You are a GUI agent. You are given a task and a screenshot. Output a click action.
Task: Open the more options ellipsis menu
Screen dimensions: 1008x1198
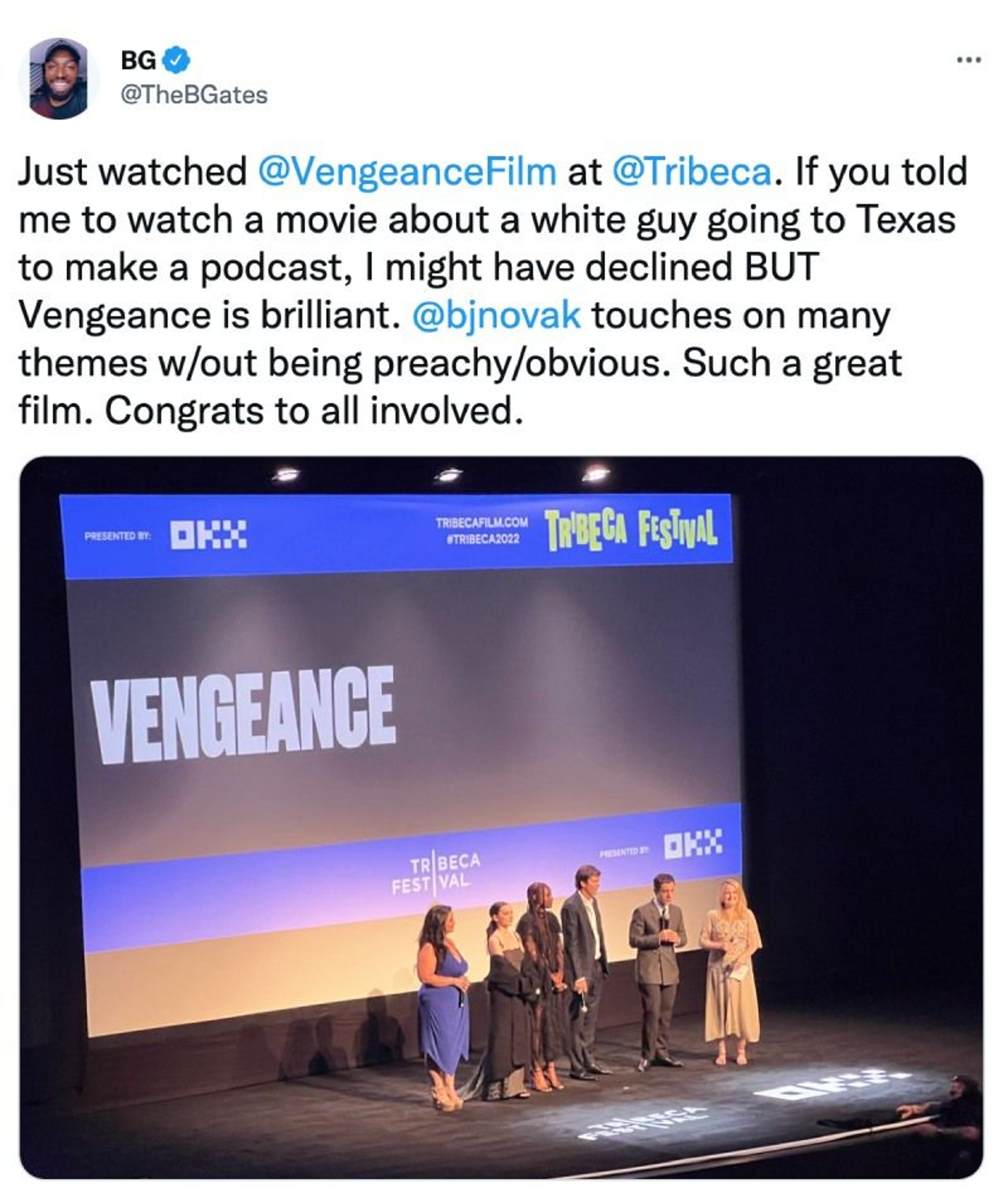point(969,59)
